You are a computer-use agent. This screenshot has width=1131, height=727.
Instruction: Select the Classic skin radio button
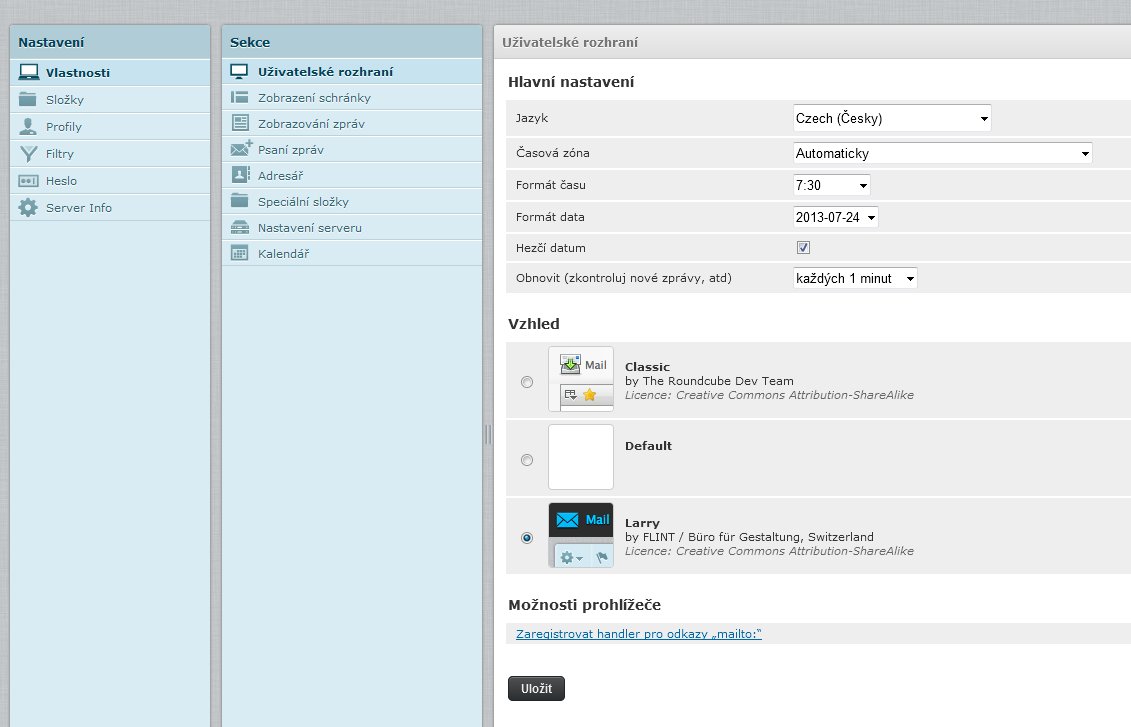(527, 382)
